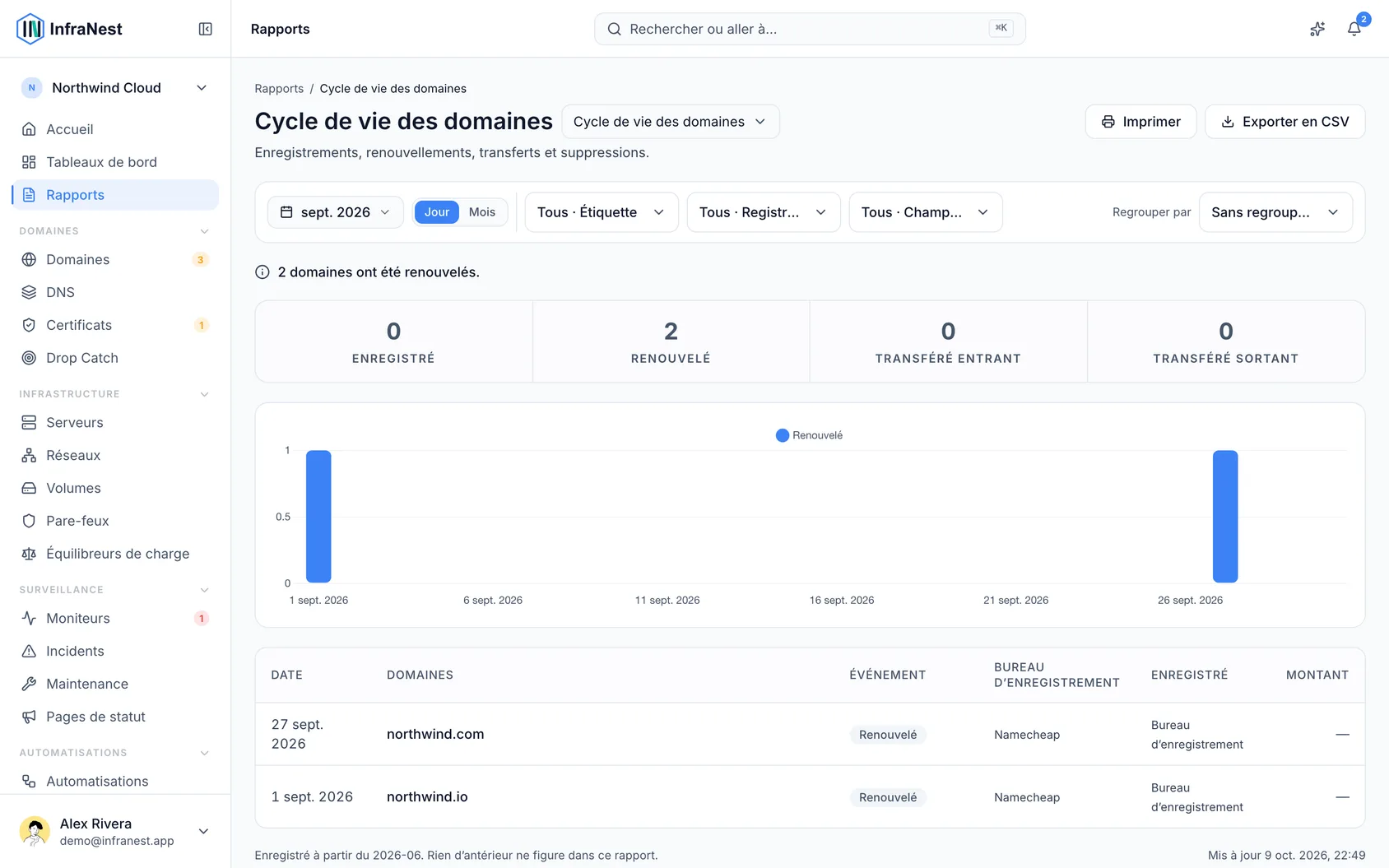Select Rapports in sidebar

(115, 195)
